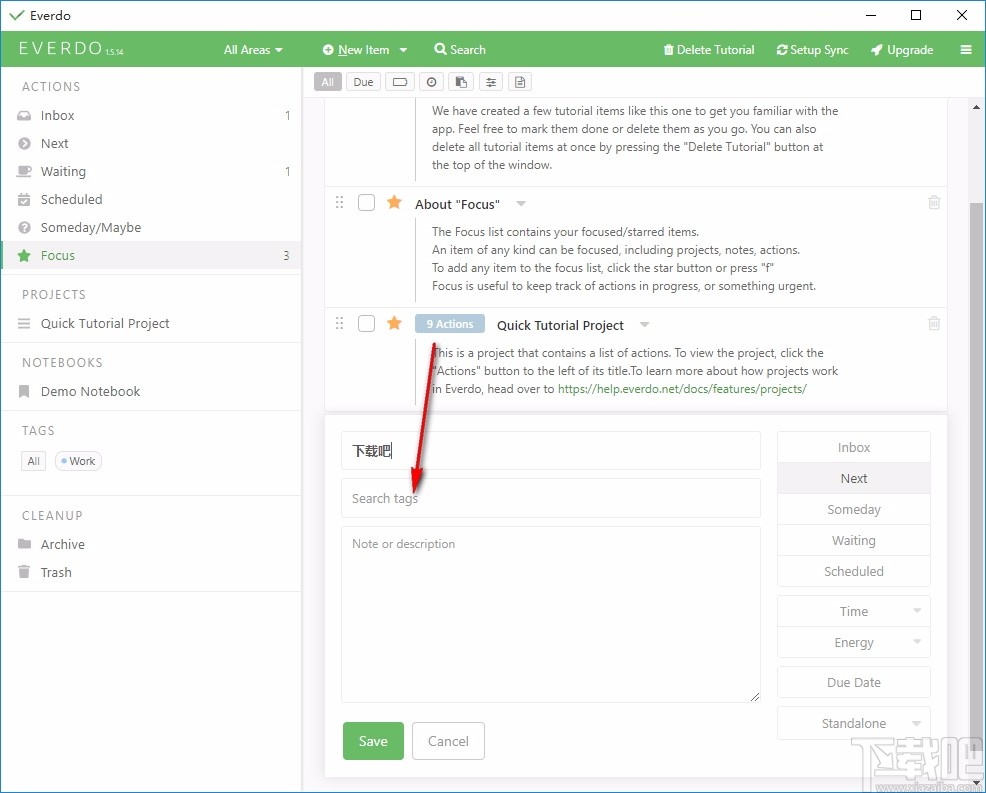Expand Quick Tutorial Project item menu arrow
The height and width of the screenshot is (793, 986).
coord(645,324)
